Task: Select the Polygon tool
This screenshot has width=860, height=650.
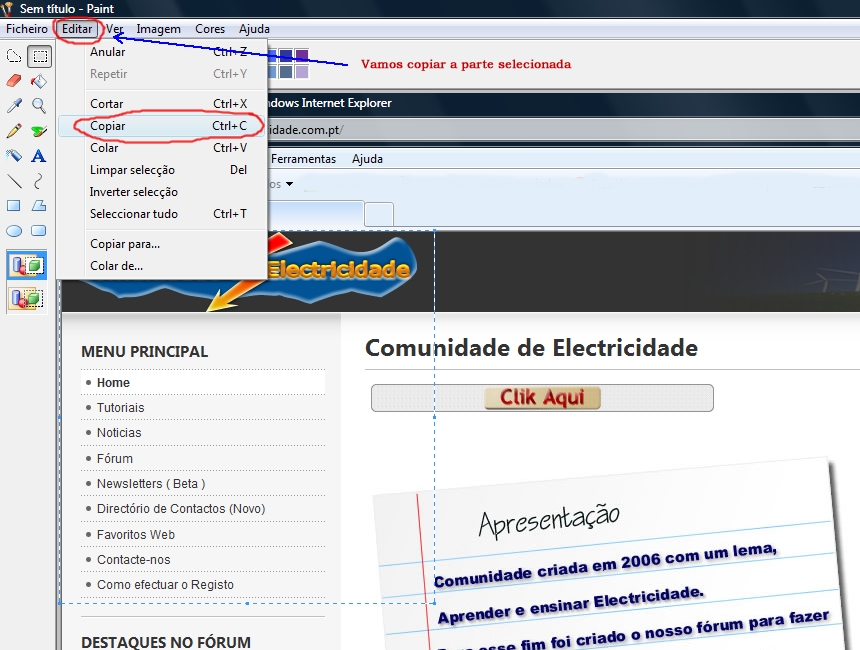Action: coord(39,206)
